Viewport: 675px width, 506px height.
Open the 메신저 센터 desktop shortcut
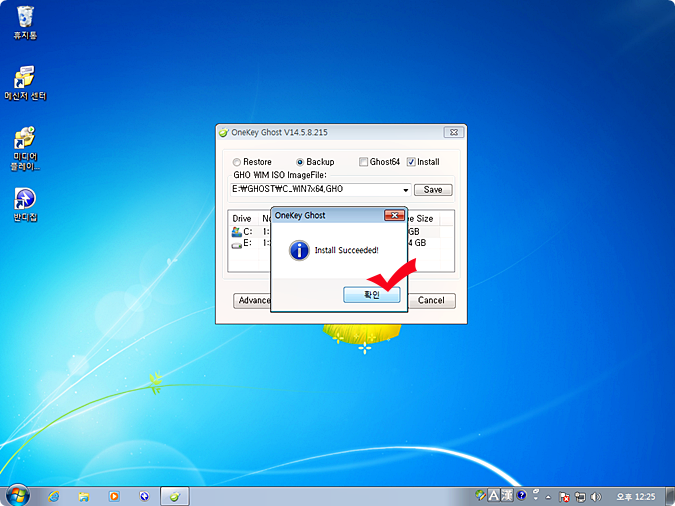click(x=25, y=83)
